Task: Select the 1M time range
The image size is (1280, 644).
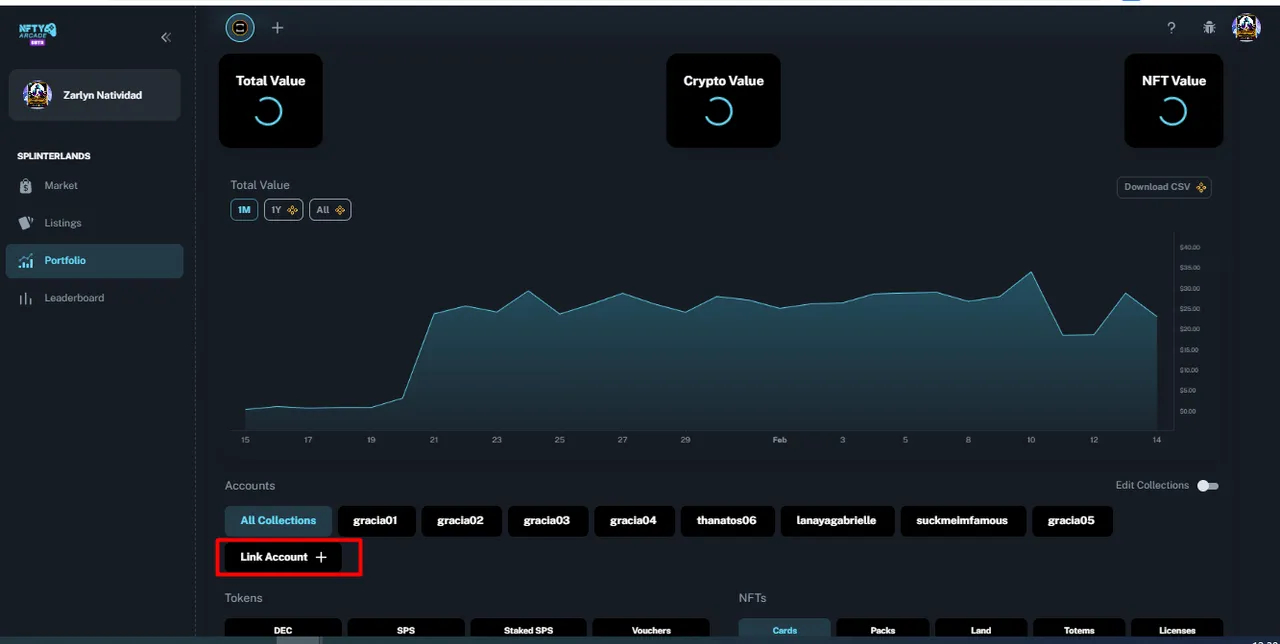Action: point(244,210)
